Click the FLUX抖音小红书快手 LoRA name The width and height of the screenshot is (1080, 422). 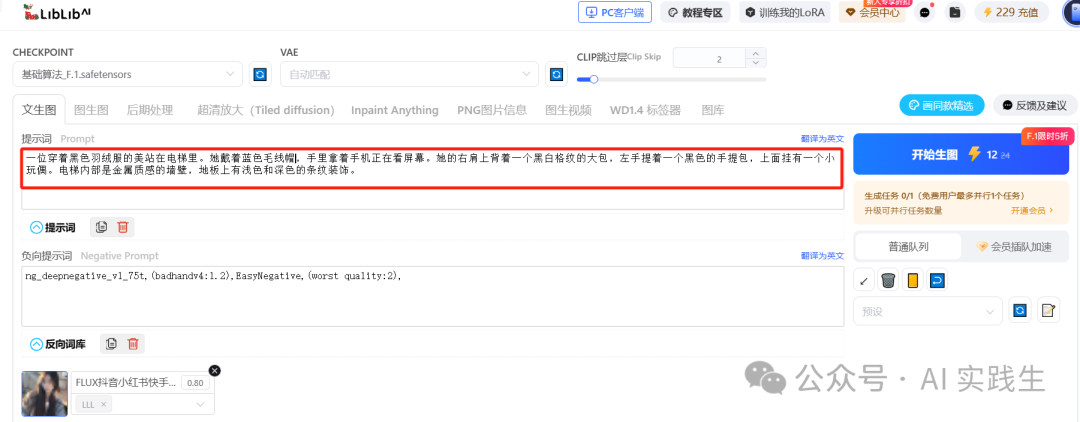click(126, 382)
